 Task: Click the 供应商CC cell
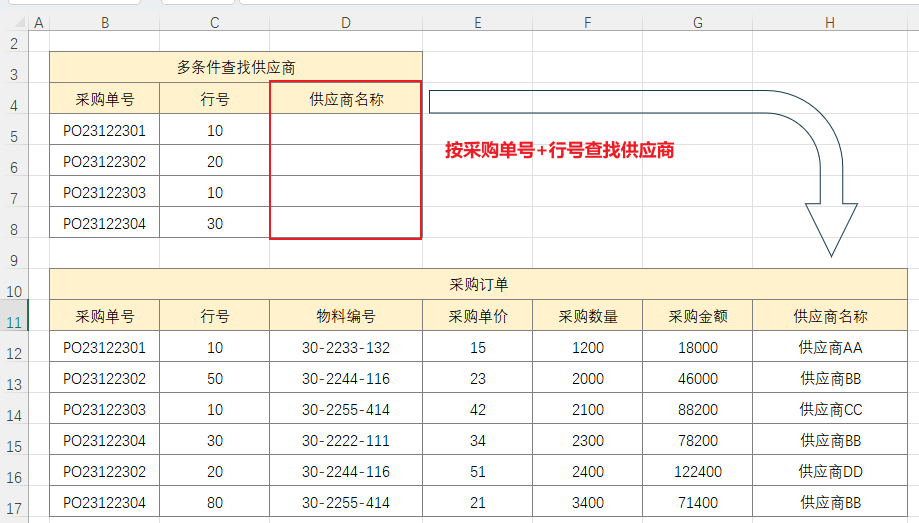(x=830, y=409)
